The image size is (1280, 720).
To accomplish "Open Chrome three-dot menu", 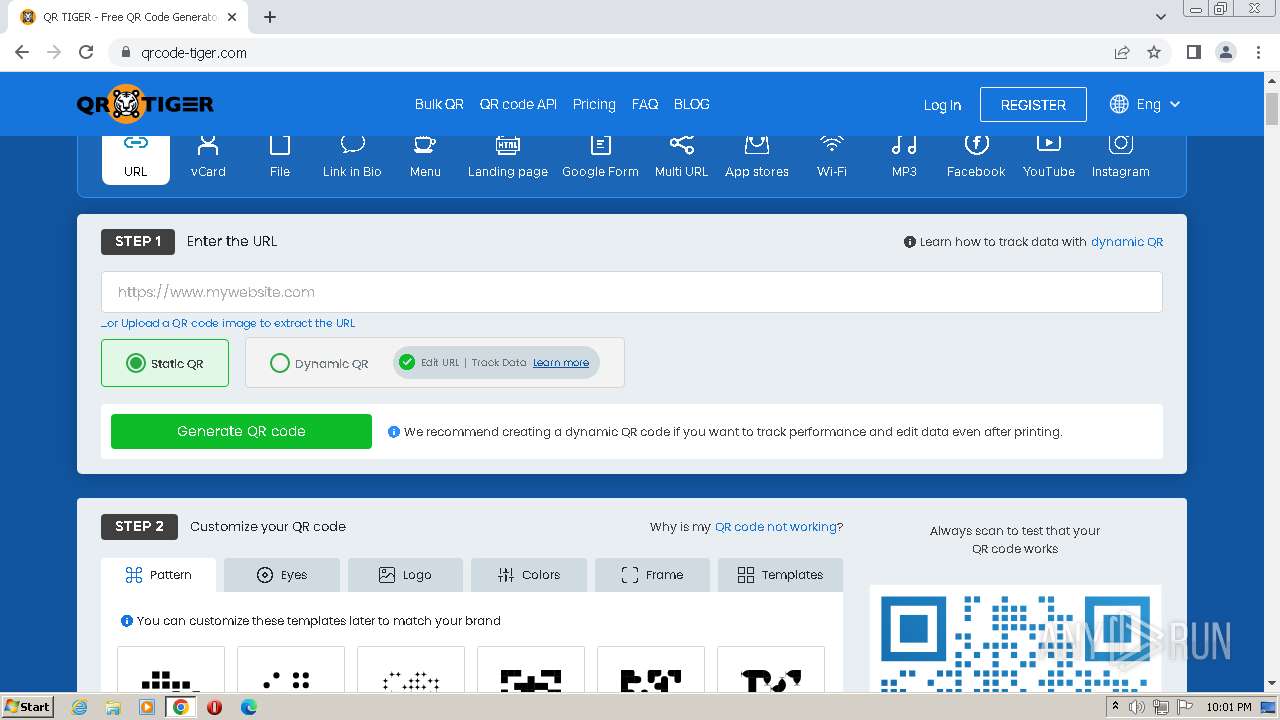I will click(1257, 52).
